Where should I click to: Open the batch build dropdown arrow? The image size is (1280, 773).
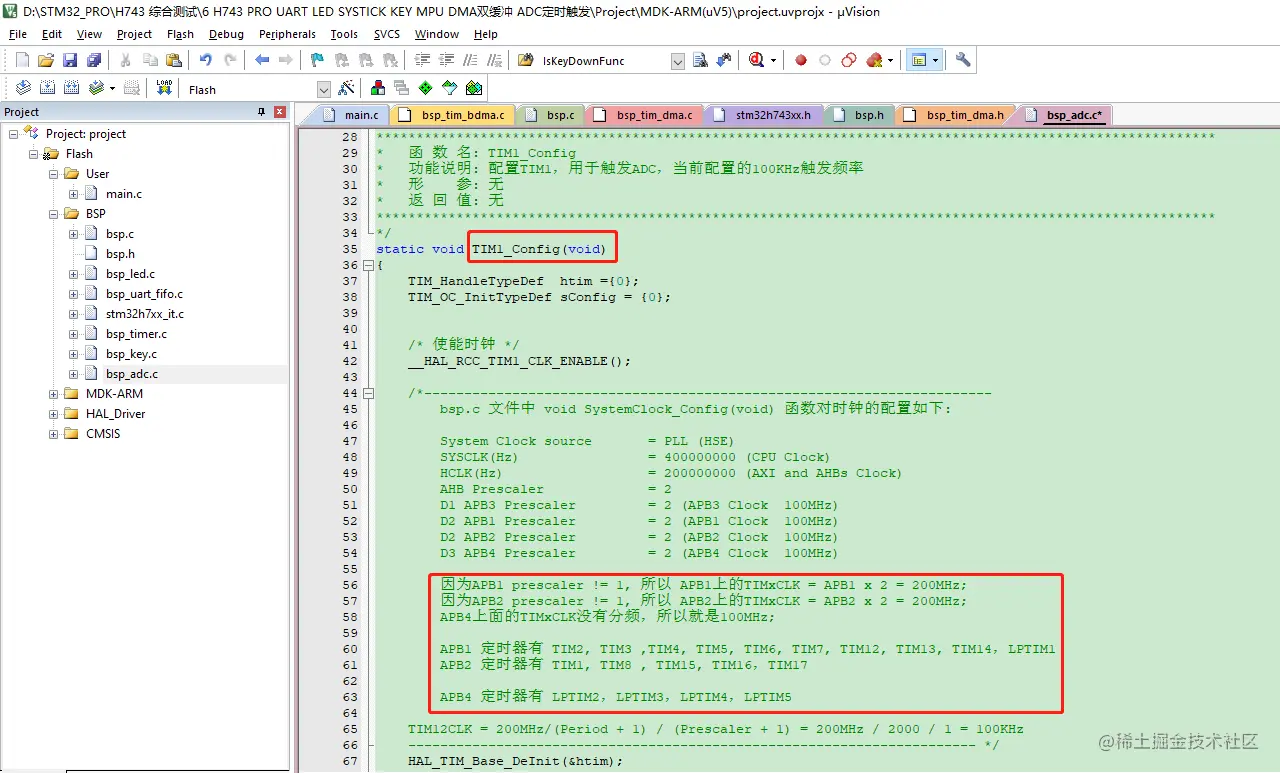(112, 88)
